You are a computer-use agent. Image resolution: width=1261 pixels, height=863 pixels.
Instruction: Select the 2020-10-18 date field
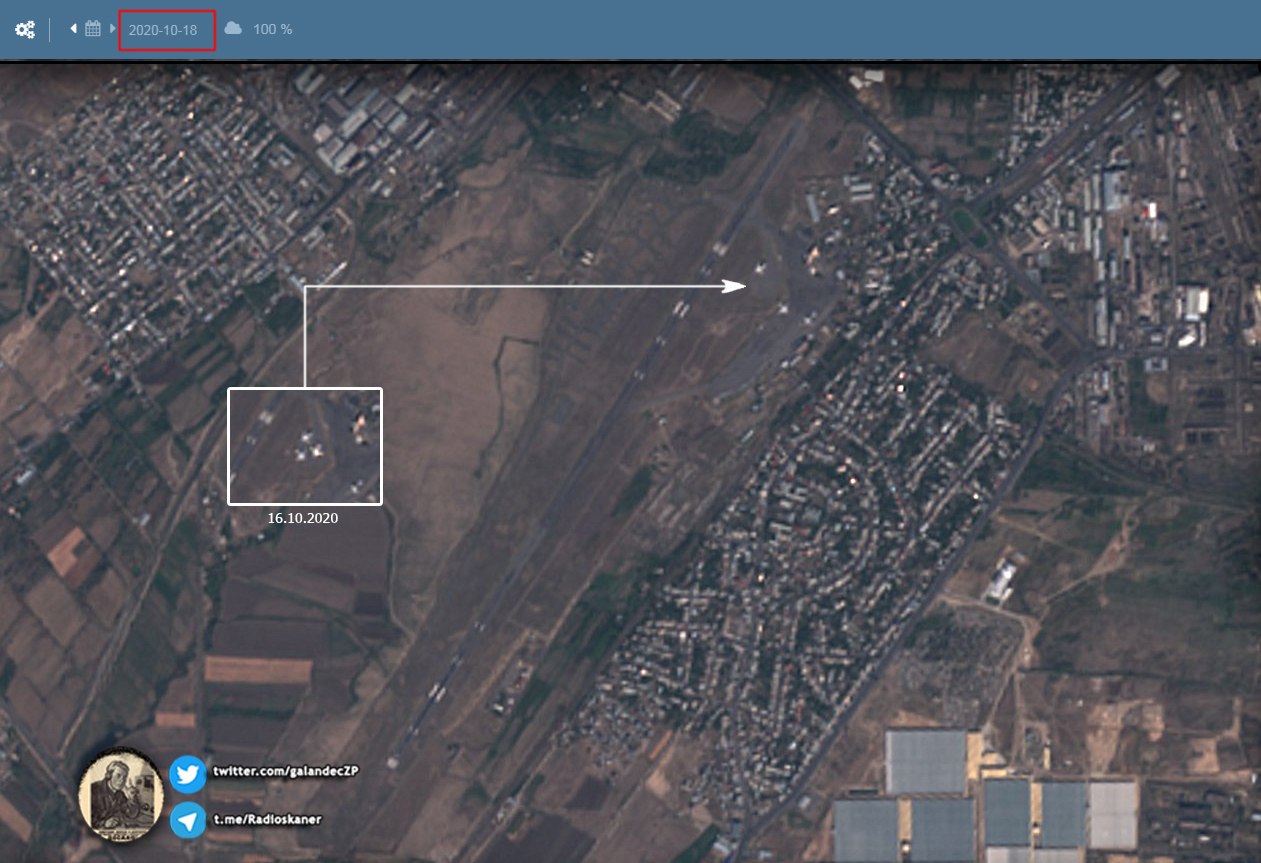(x=167, y=30)
